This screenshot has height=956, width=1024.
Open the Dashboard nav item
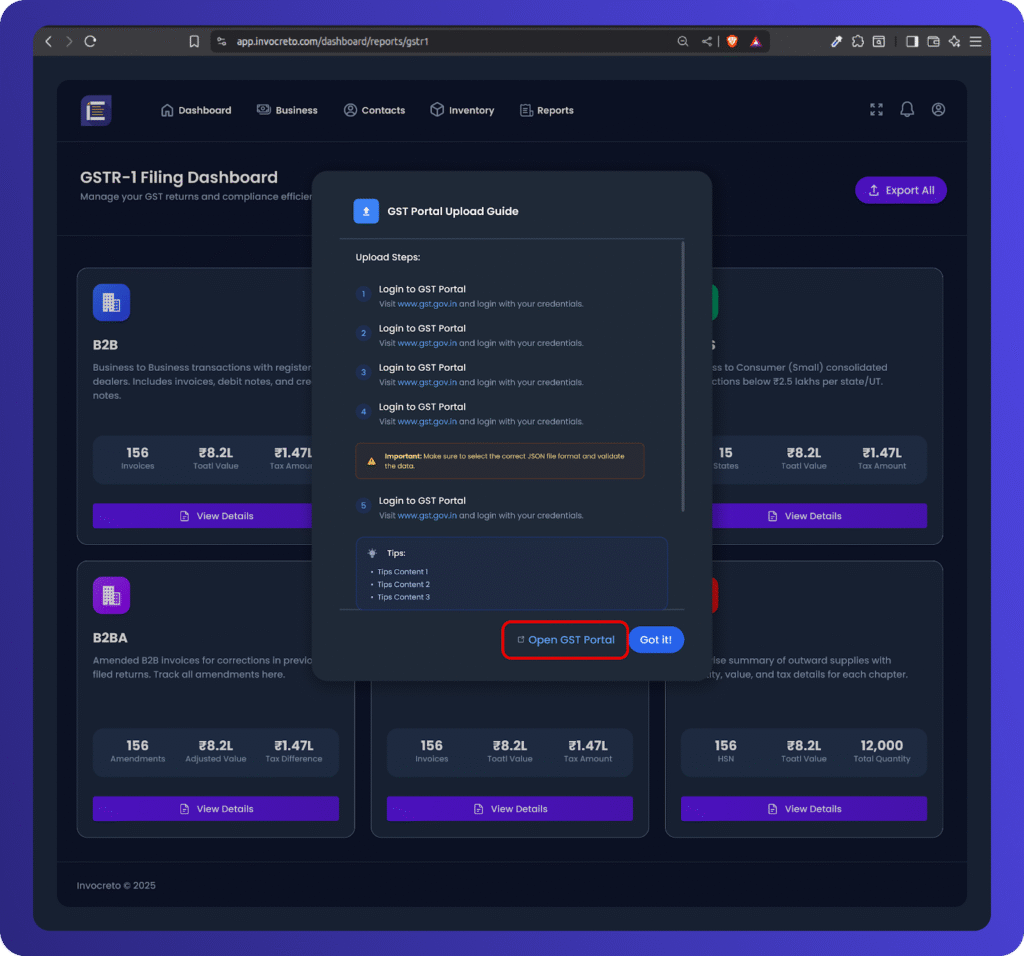(196, 110)
